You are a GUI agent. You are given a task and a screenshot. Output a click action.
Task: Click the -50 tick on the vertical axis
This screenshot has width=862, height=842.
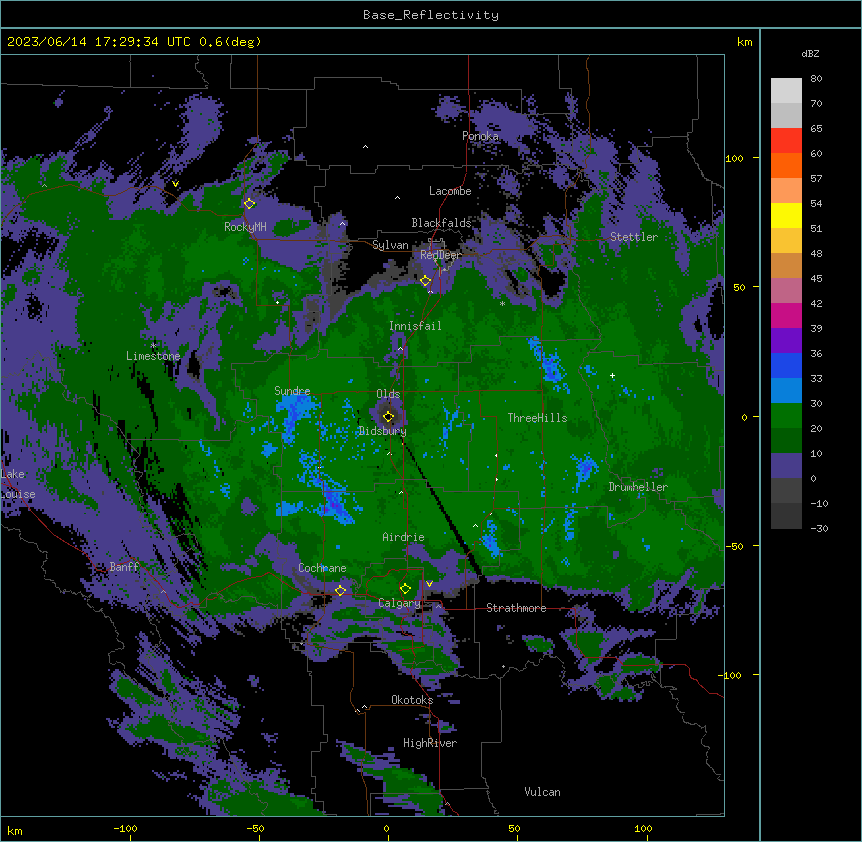pyautogui.click(x=734, y=546)
